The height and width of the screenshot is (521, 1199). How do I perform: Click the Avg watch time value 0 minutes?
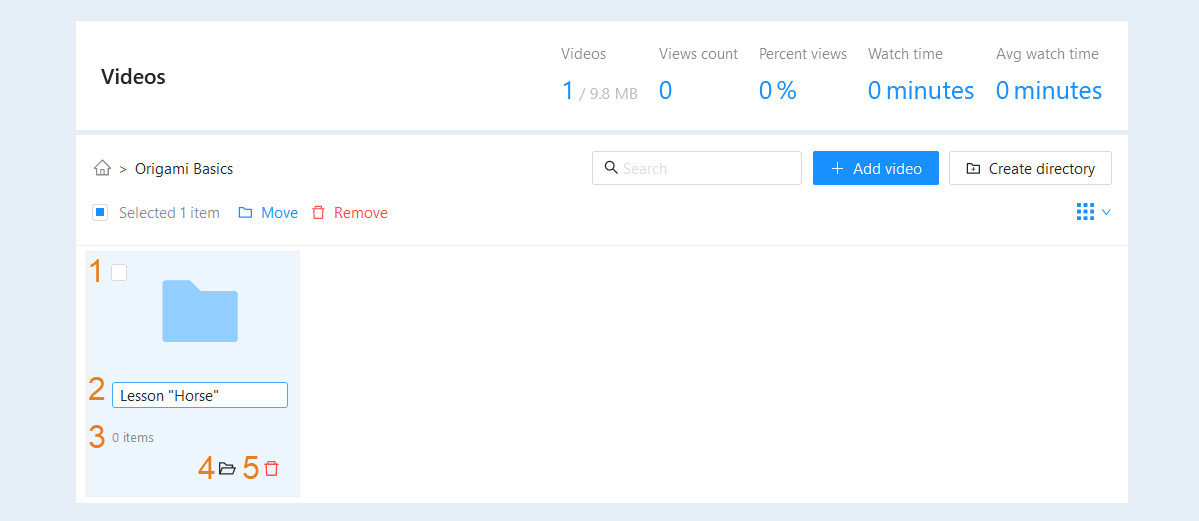(1048, 91)
